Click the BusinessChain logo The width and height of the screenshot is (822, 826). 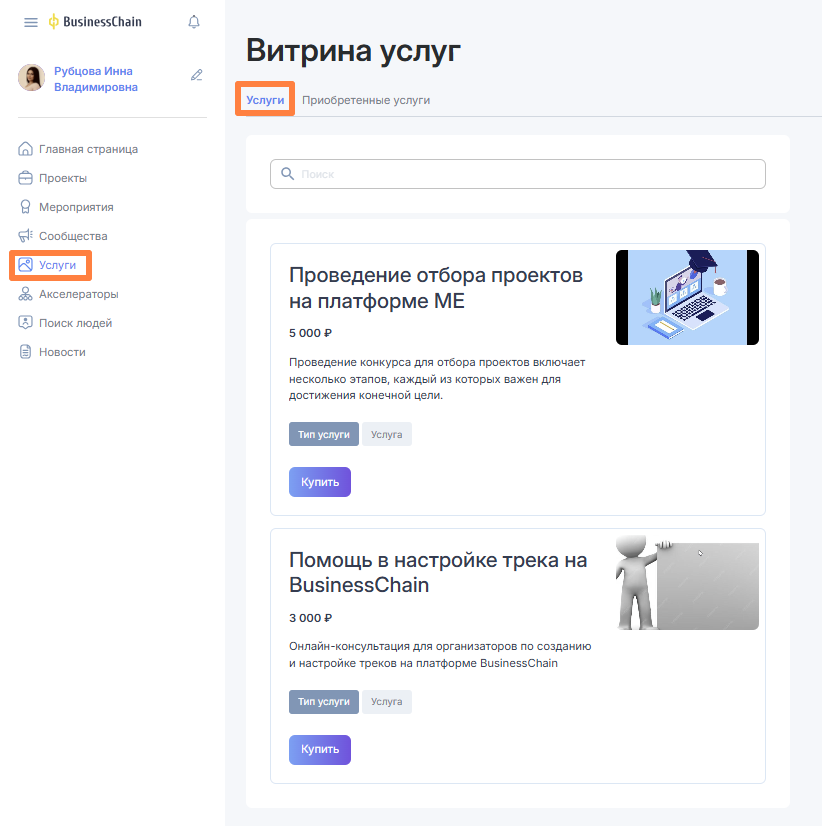[x=95, y=22]
